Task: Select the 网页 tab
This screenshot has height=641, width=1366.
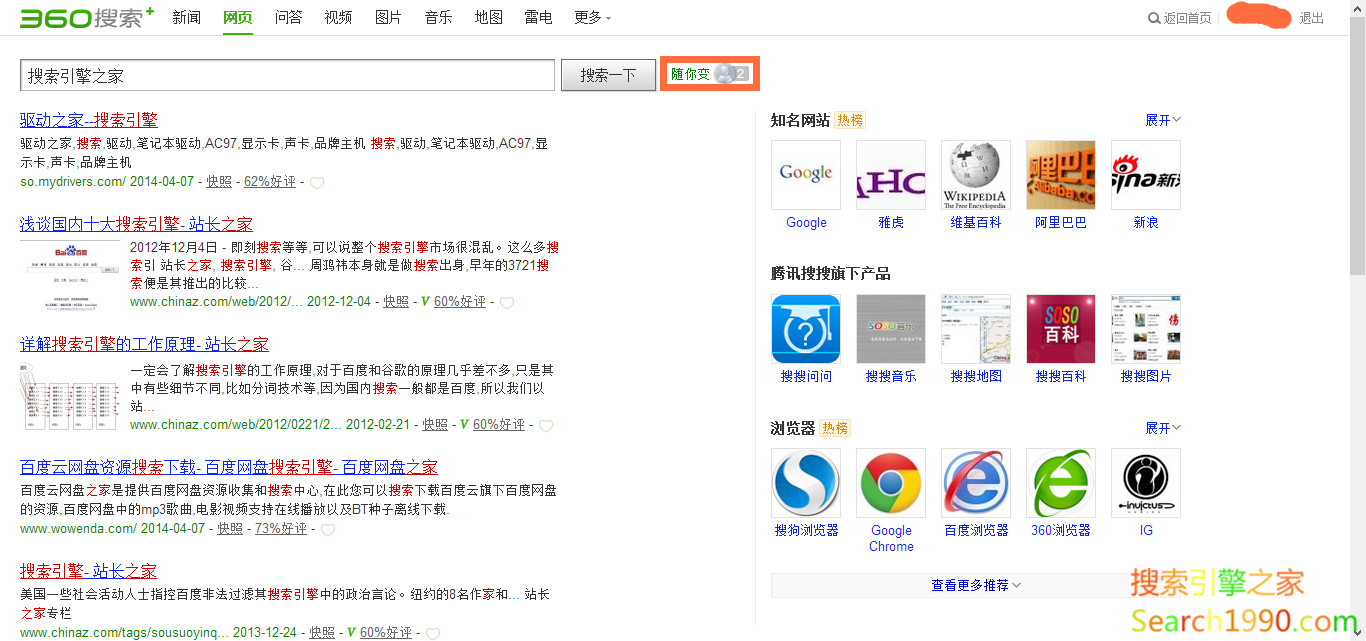Action: [x=238, y=17]
